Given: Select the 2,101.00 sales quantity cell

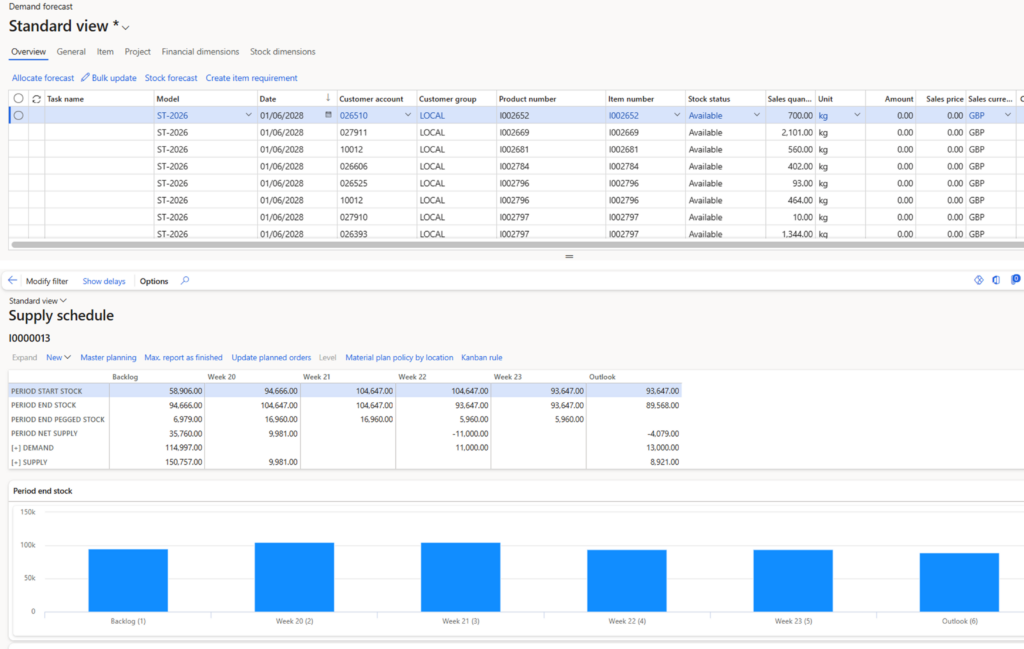Looking at the screenshot, I should pyautogui.click(x=790, y=133).
